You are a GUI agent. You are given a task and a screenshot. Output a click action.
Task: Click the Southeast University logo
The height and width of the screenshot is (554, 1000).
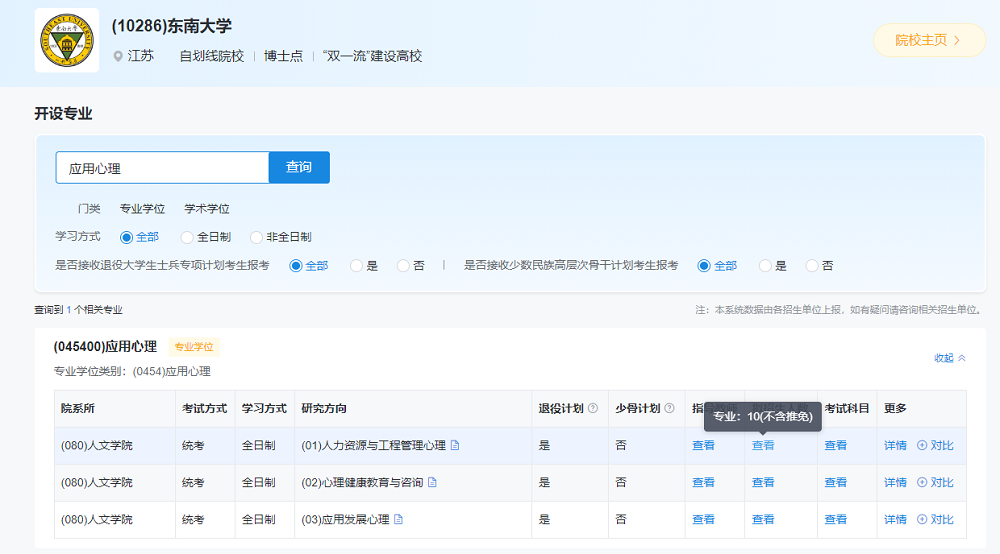click(67, 40)
